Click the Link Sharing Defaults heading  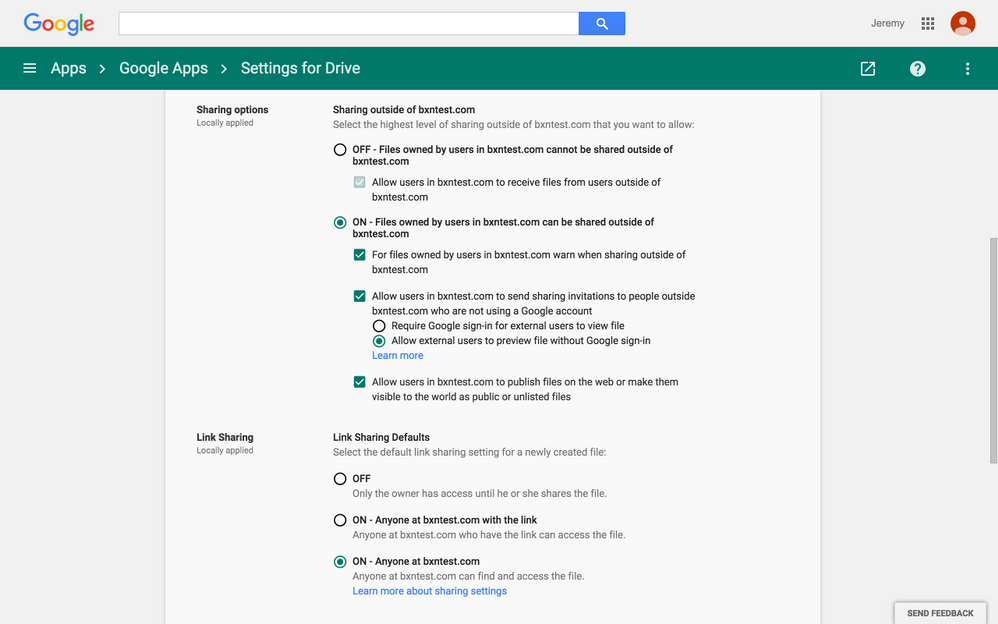(x=381, y=437)
